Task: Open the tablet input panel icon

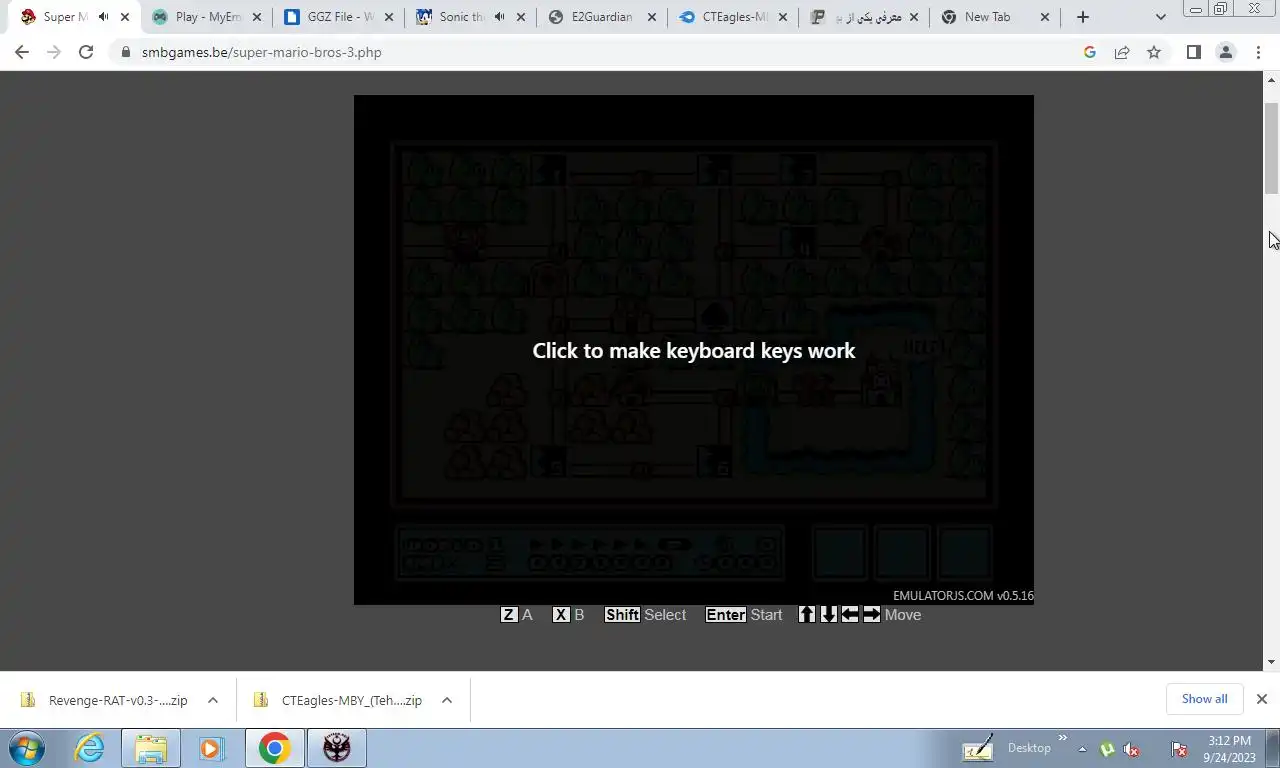Action: [x=977, y=748]
